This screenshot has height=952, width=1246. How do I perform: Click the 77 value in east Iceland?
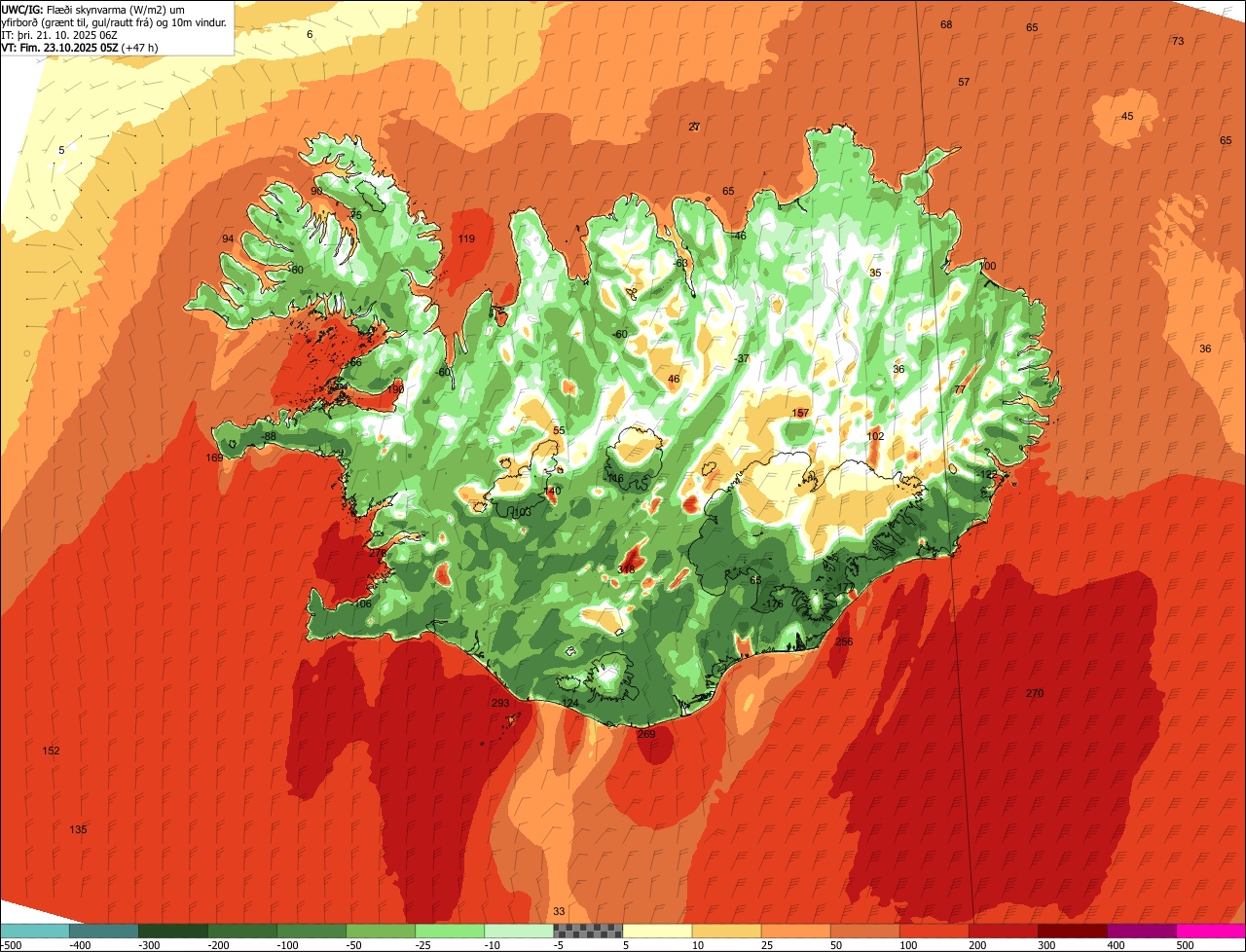pyautogui.click(x=960, y=389)
